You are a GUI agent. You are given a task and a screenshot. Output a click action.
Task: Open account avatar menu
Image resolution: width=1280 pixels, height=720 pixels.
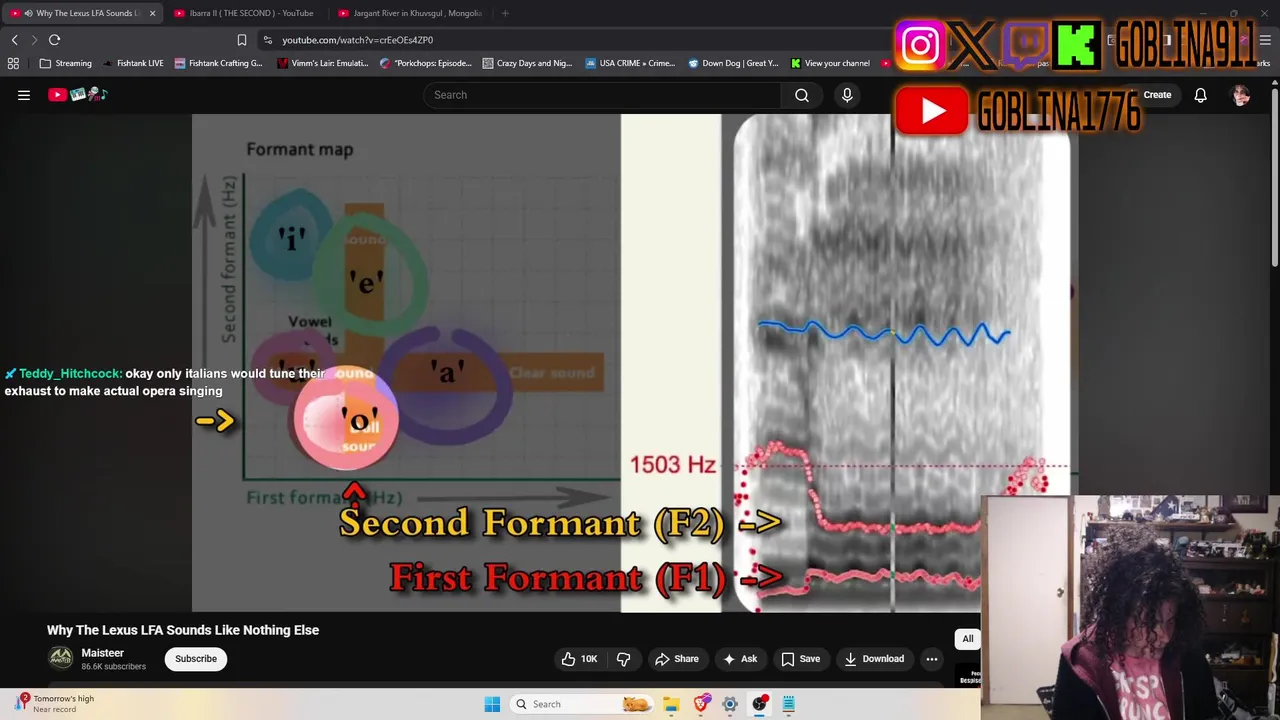pos(1241,95)
